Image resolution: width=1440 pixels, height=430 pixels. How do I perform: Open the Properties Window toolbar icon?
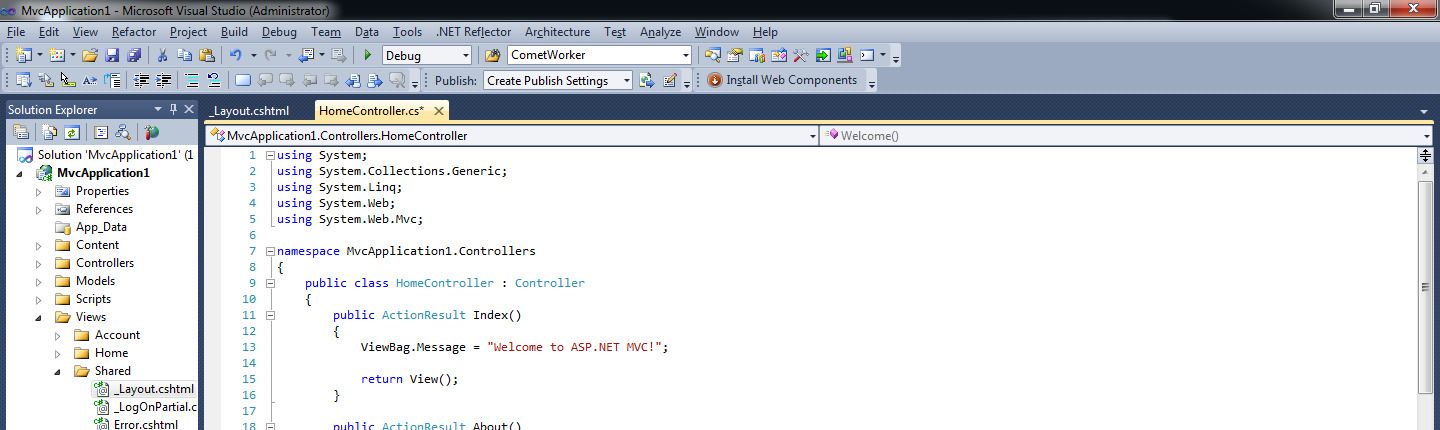tap(735, 55)
